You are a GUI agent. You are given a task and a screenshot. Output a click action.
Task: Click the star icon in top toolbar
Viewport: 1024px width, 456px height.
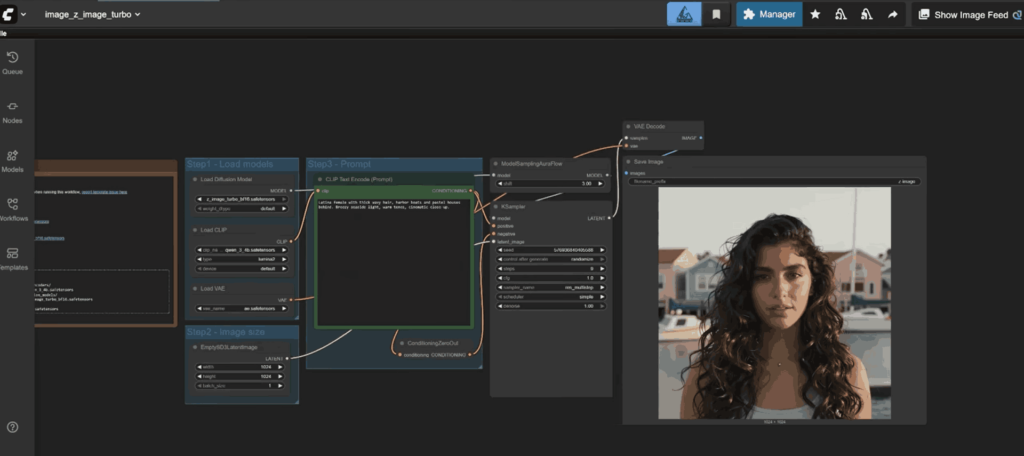pos(815,14)
